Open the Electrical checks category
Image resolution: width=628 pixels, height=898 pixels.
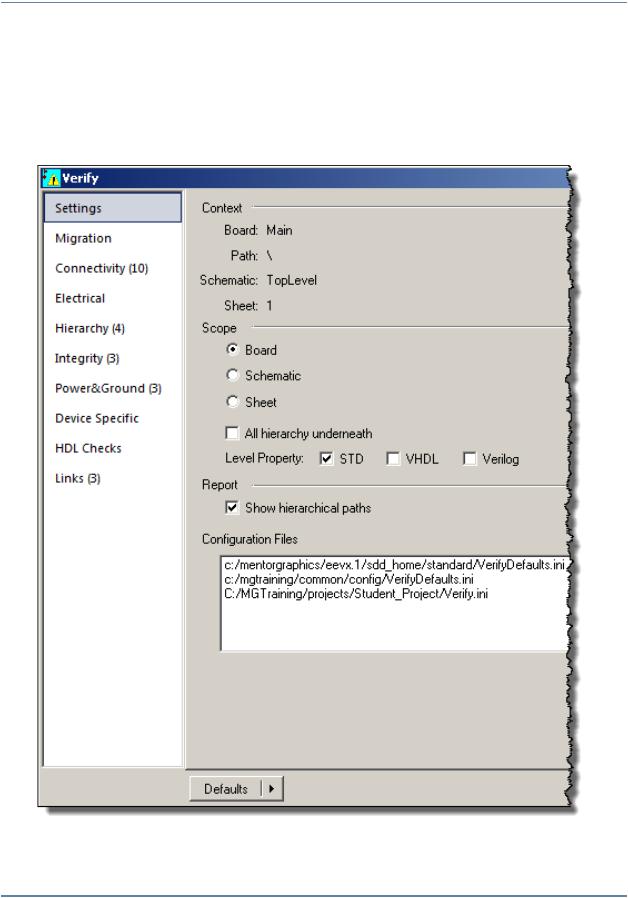(x=80, y=298)
